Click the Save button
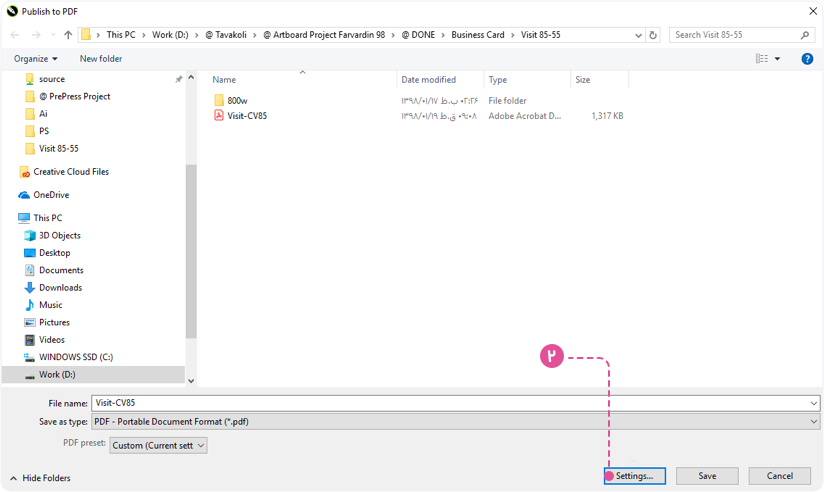The width and height of the screenshot is (824, 492). click(707, 476)
